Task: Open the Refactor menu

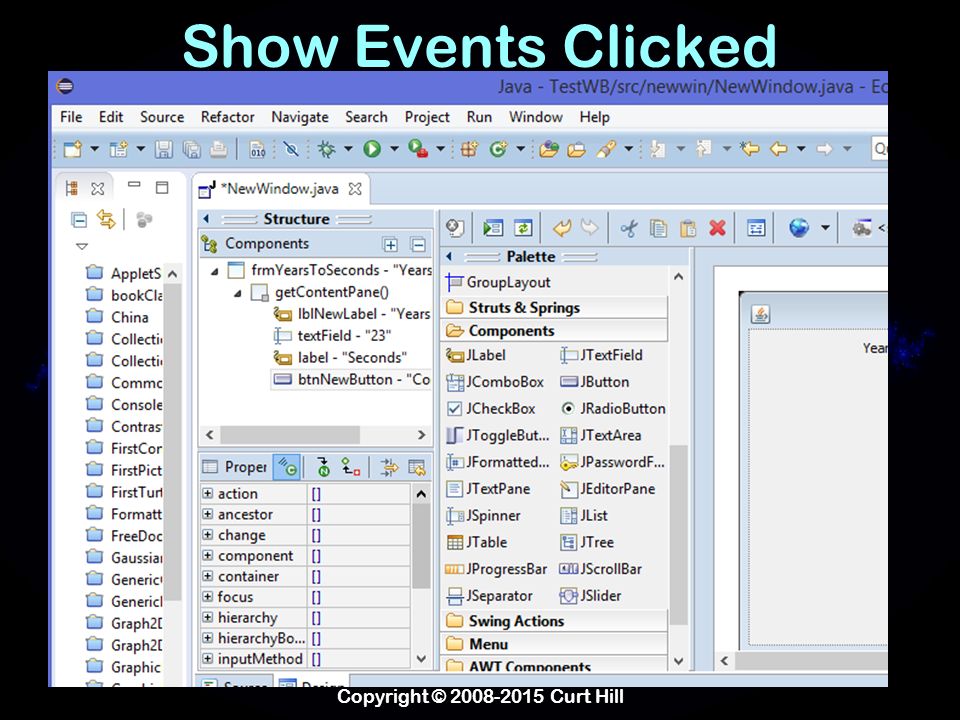Action: click(x=227, y=117)
